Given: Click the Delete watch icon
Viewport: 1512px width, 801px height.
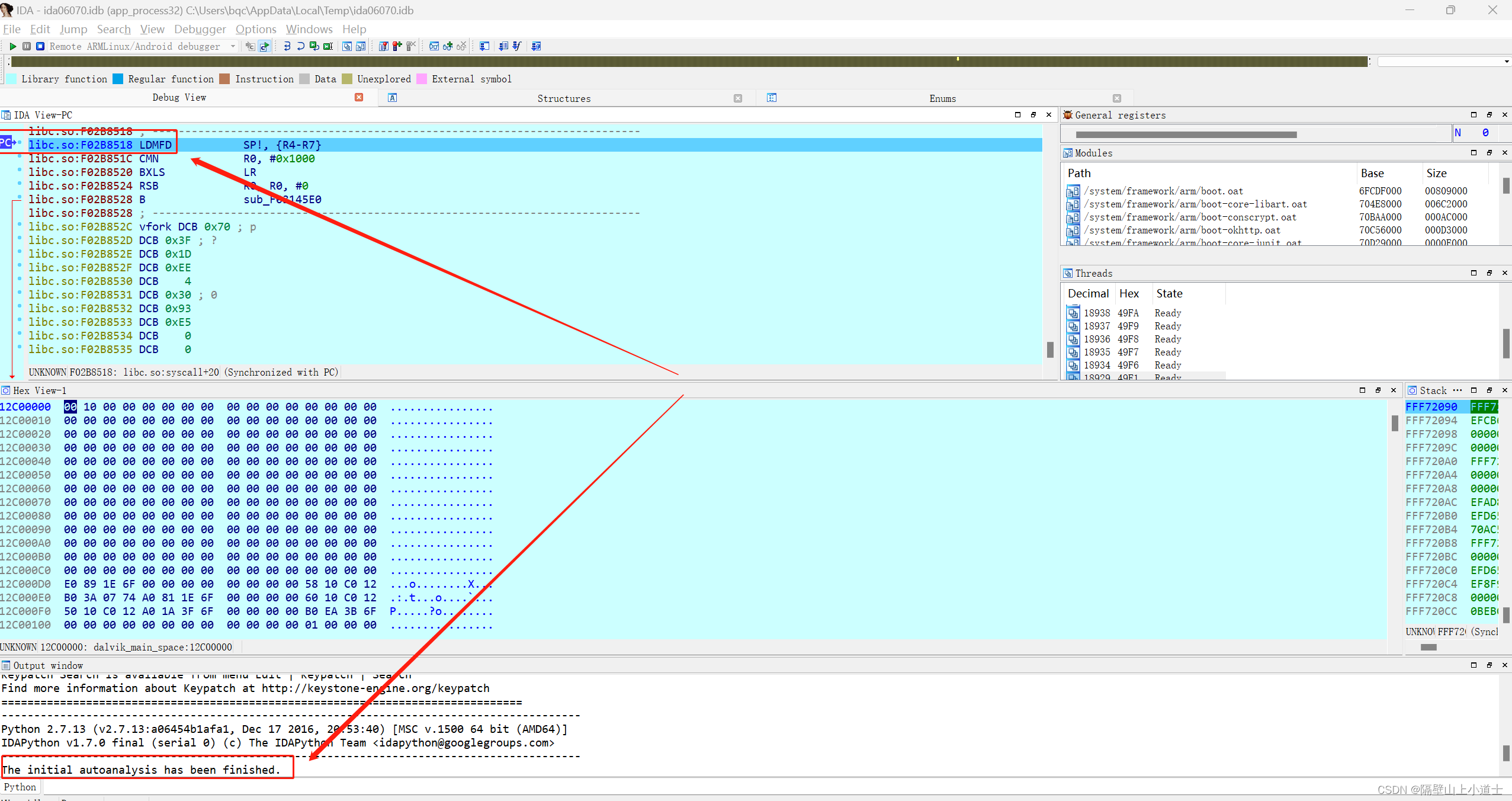Looking at the screenshot, I should click(x=461, y=46).
